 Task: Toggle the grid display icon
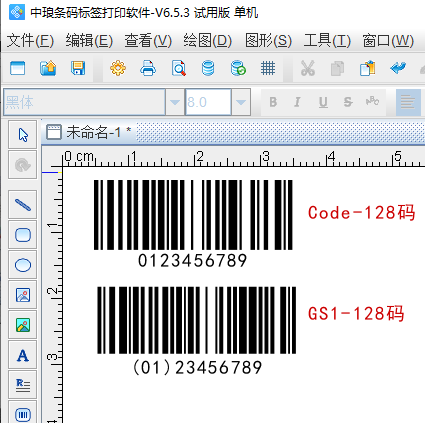pyautogui.click(x=268, y=68)
